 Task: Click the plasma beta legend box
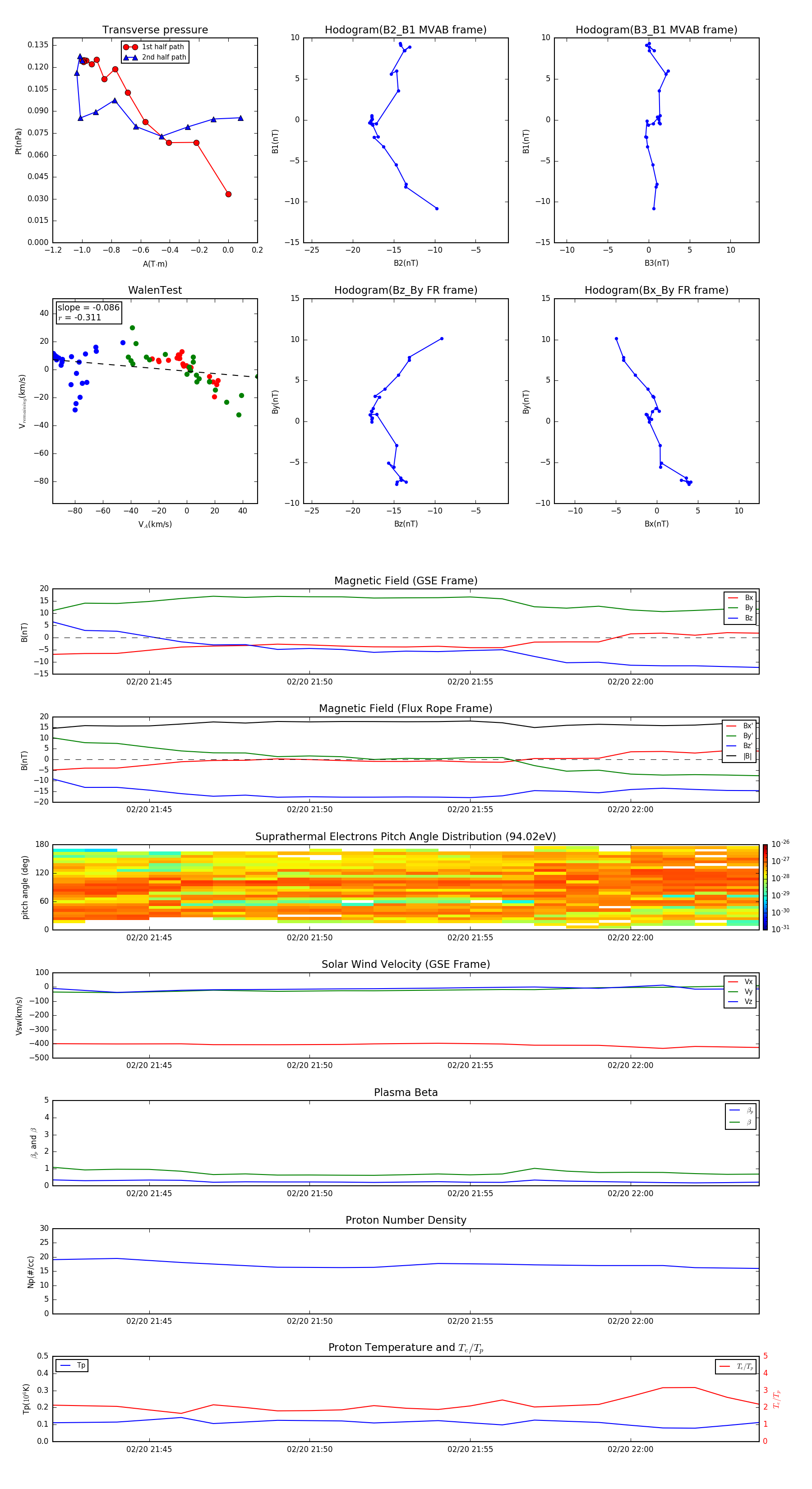(x=740, y=1116)
